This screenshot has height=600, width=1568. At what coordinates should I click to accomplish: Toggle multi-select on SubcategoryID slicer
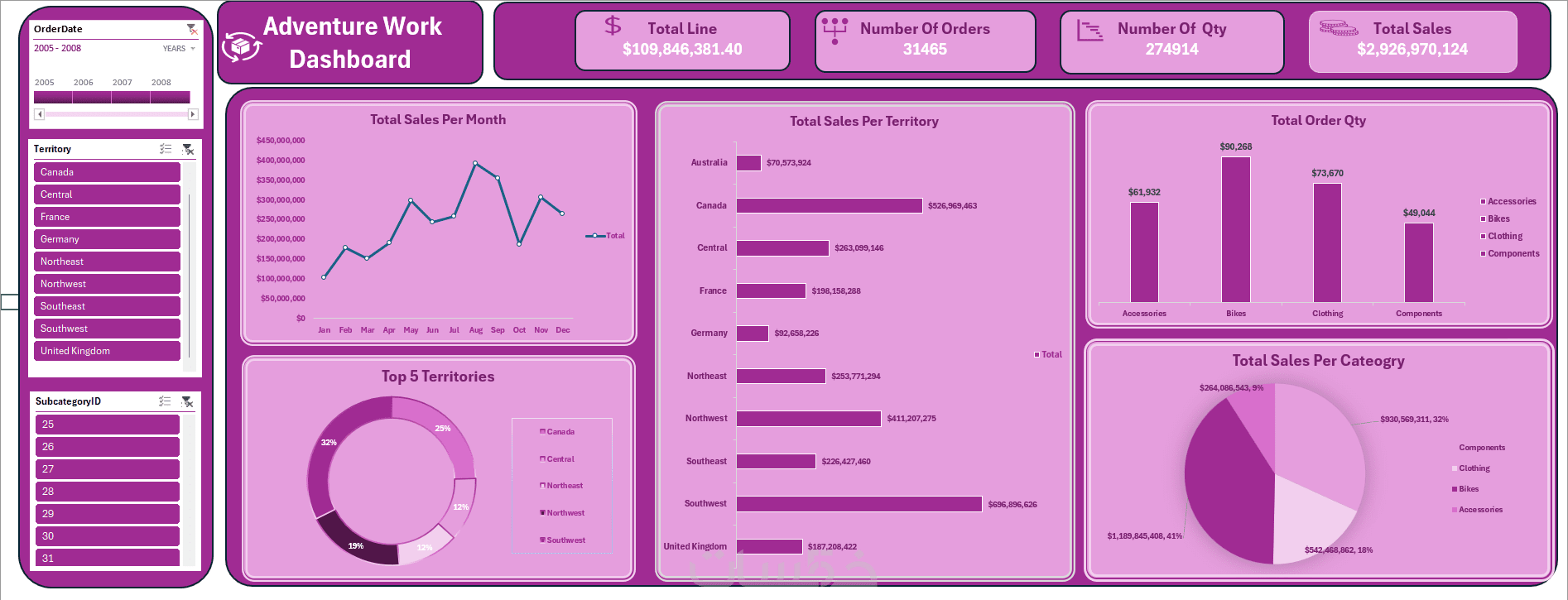click(166, 401)
